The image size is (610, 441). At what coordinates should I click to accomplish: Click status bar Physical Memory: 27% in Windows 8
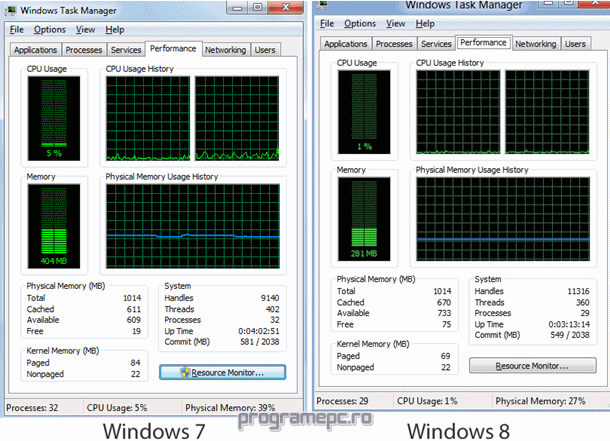[x=540, y=401]
